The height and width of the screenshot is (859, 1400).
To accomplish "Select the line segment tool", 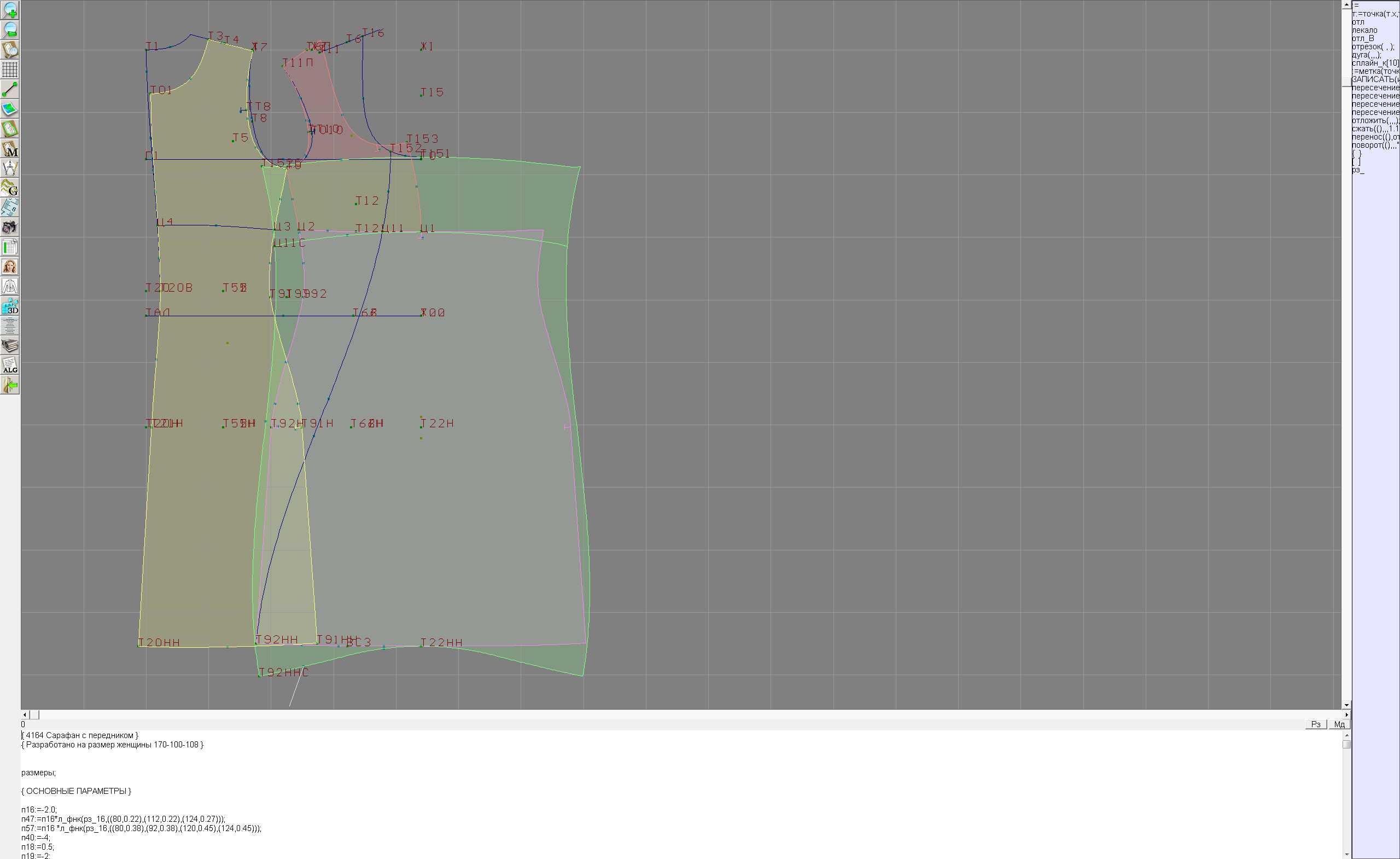I will (10, 89).
